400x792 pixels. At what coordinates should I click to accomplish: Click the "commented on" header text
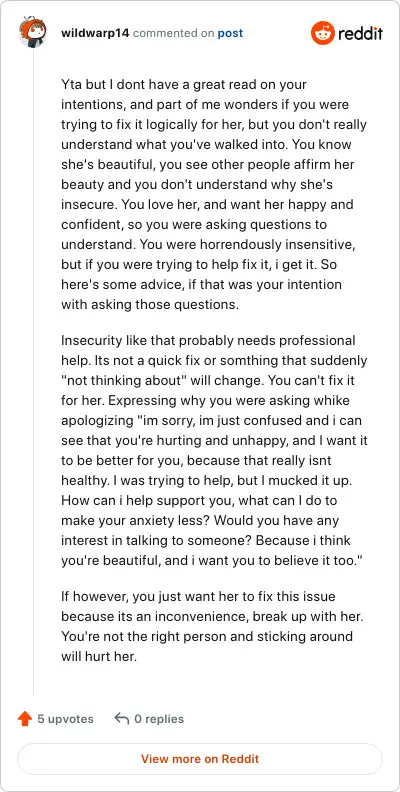(173, 33)
